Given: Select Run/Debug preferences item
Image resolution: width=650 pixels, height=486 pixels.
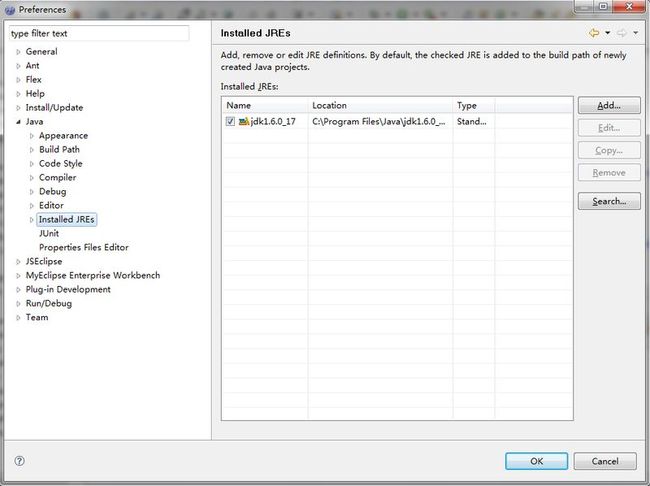Looking at the screenshot, I should (x=49, y=303).
